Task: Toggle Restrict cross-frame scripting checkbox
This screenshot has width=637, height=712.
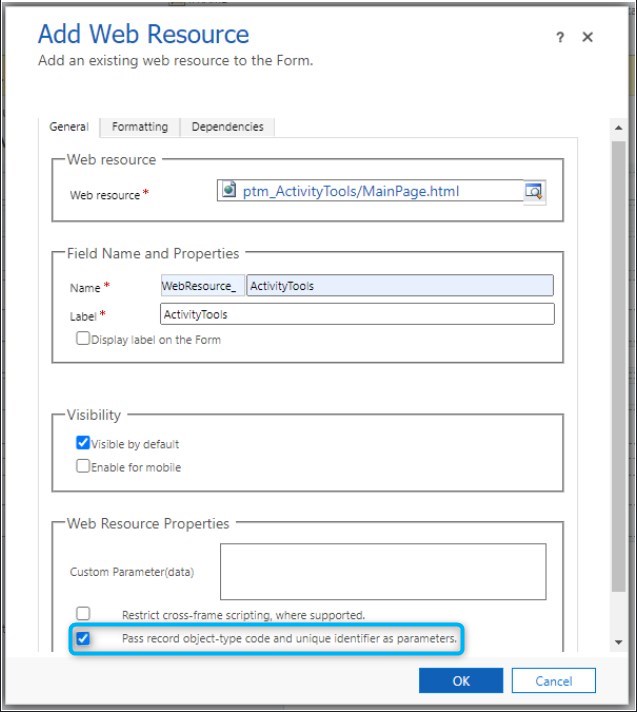Action: [x=83, y=614]
